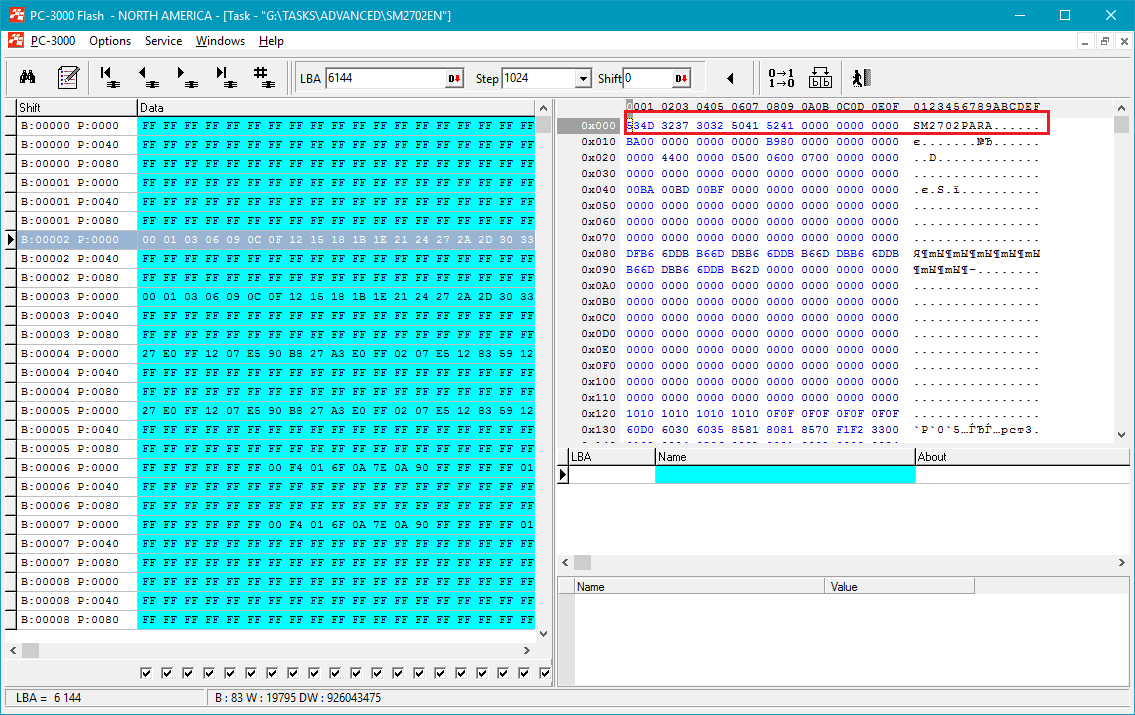The width and height of the screenshot is (1135, 715).
Task: Open the Step value dropdown
Action: 583,78
